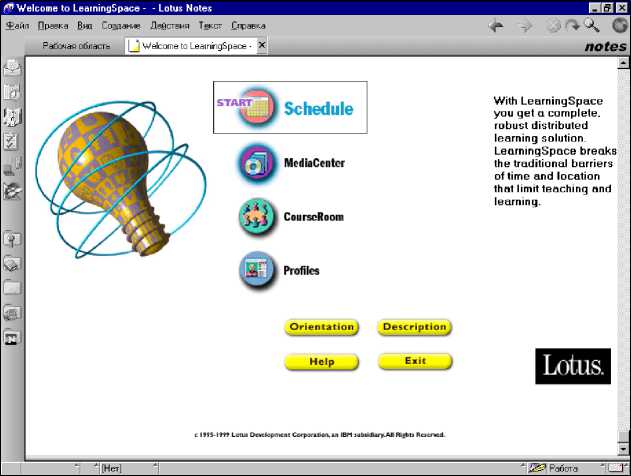Open Databases bookmark folder icon in sidebar
The width and height of the screenshot is (631, 476).
[12, 264]
